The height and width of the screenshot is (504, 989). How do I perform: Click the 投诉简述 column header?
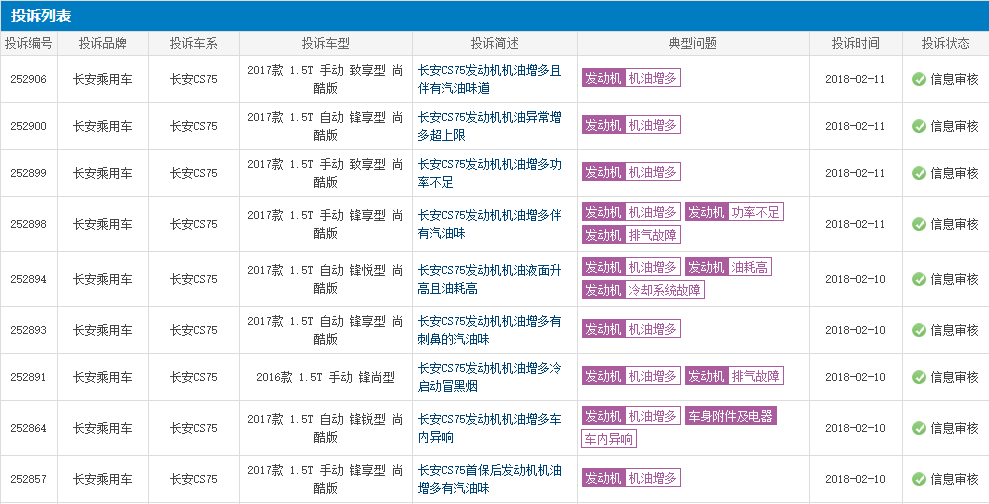pyautogui.click(x=494, y=44)
